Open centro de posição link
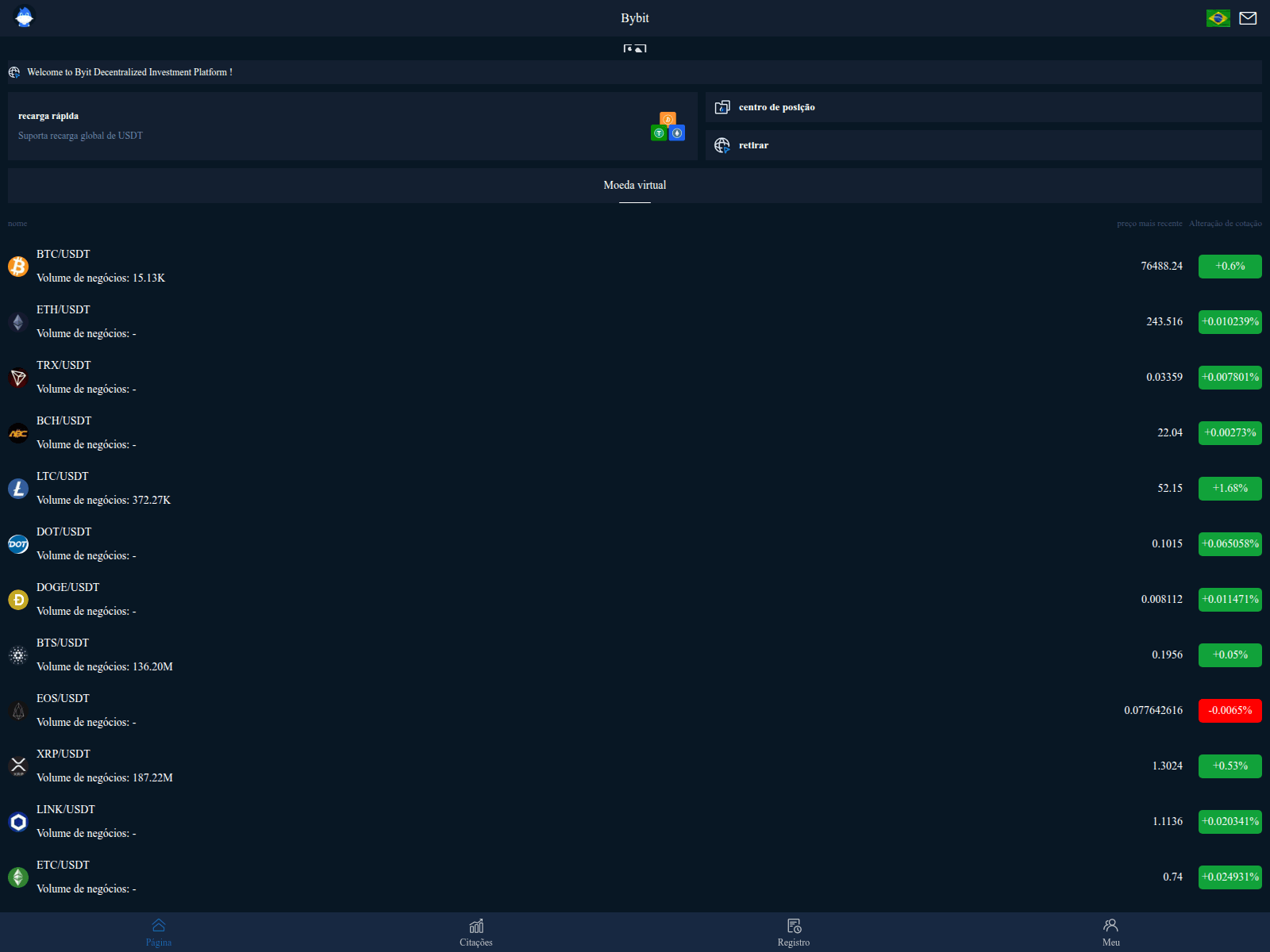Screen dimensions: 1270x952 983,107
